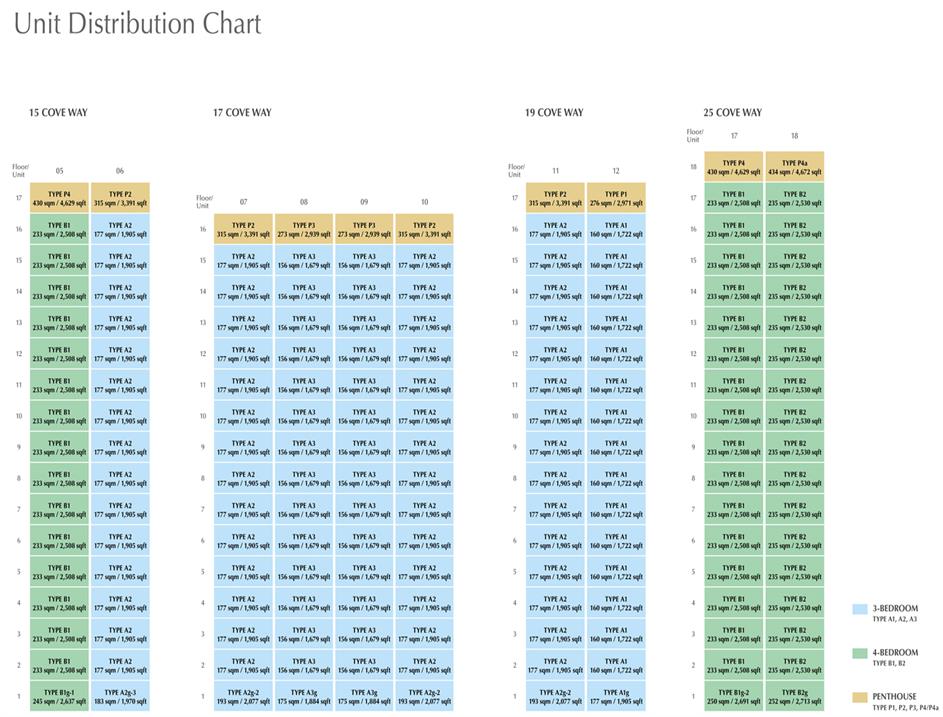Click the 19 COVE WAY heading
This screenshot has width=943, height=717.
[554, 113]
